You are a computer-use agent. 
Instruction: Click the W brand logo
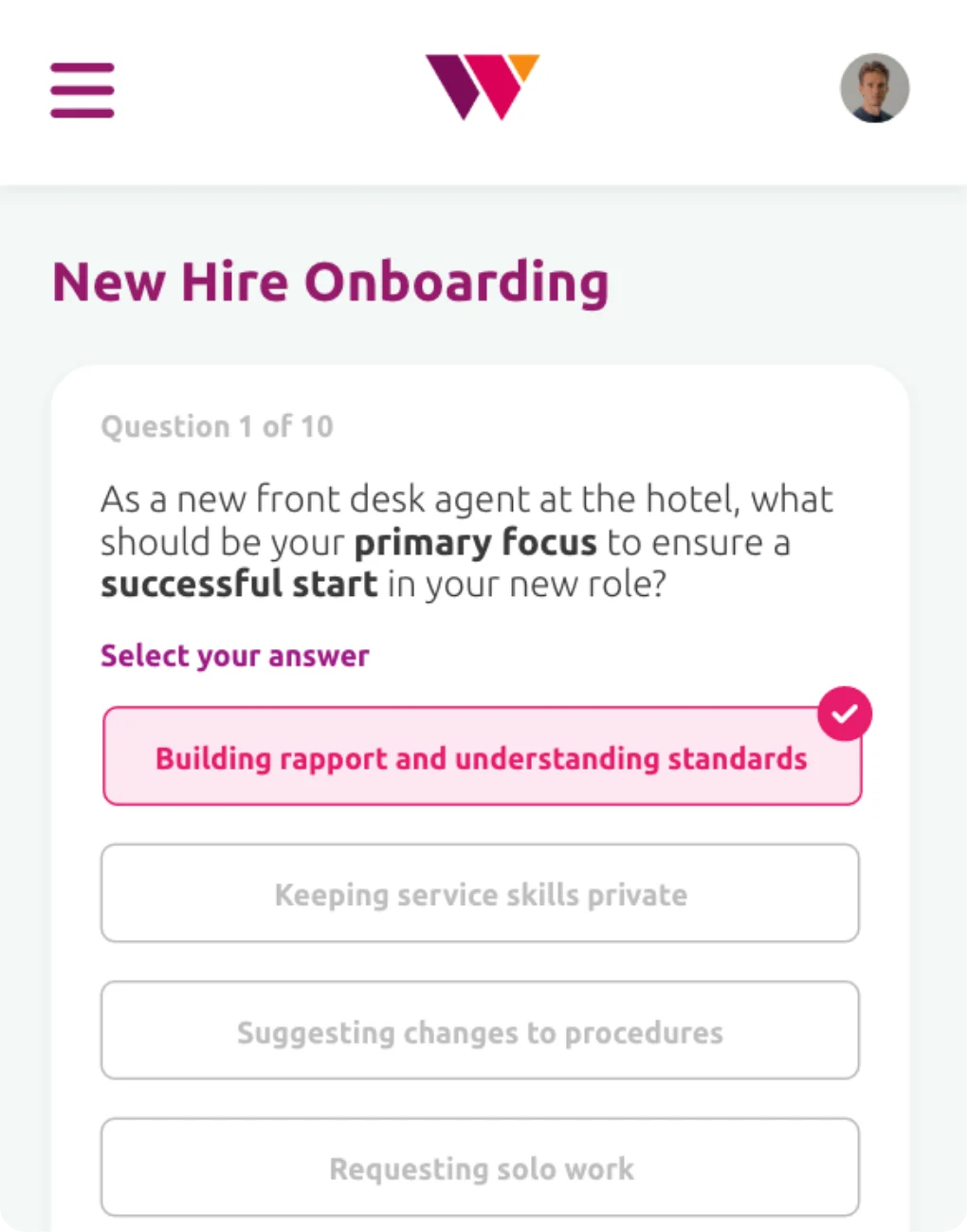(483, 86)
